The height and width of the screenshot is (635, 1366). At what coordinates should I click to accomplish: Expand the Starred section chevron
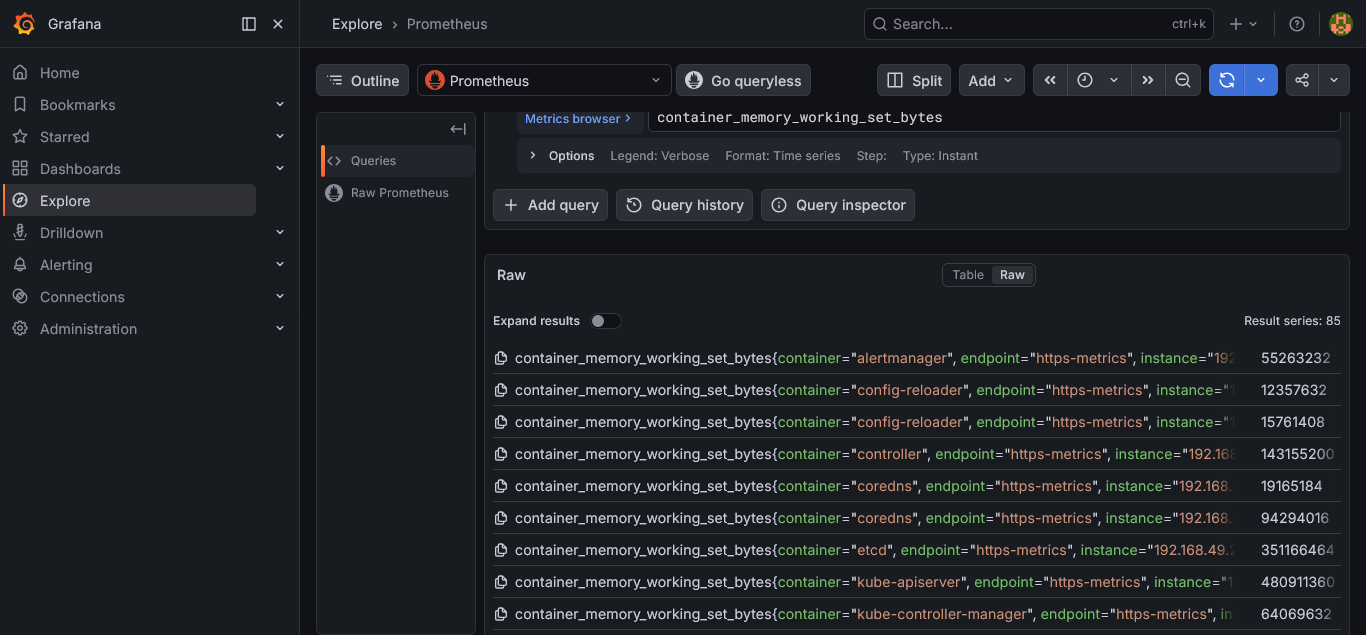tap(280, 136)
